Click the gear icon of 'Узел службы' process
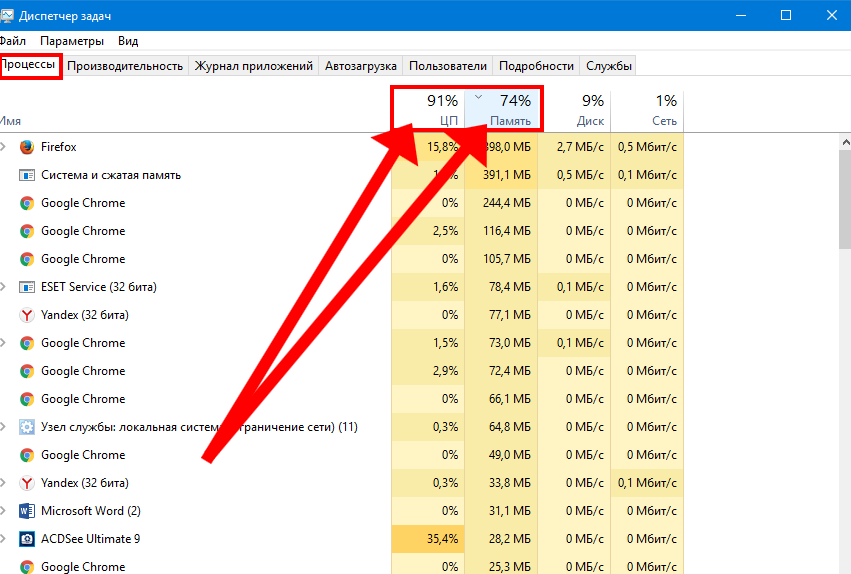Screen dimensions: 851x574 [x=27, y=427]
